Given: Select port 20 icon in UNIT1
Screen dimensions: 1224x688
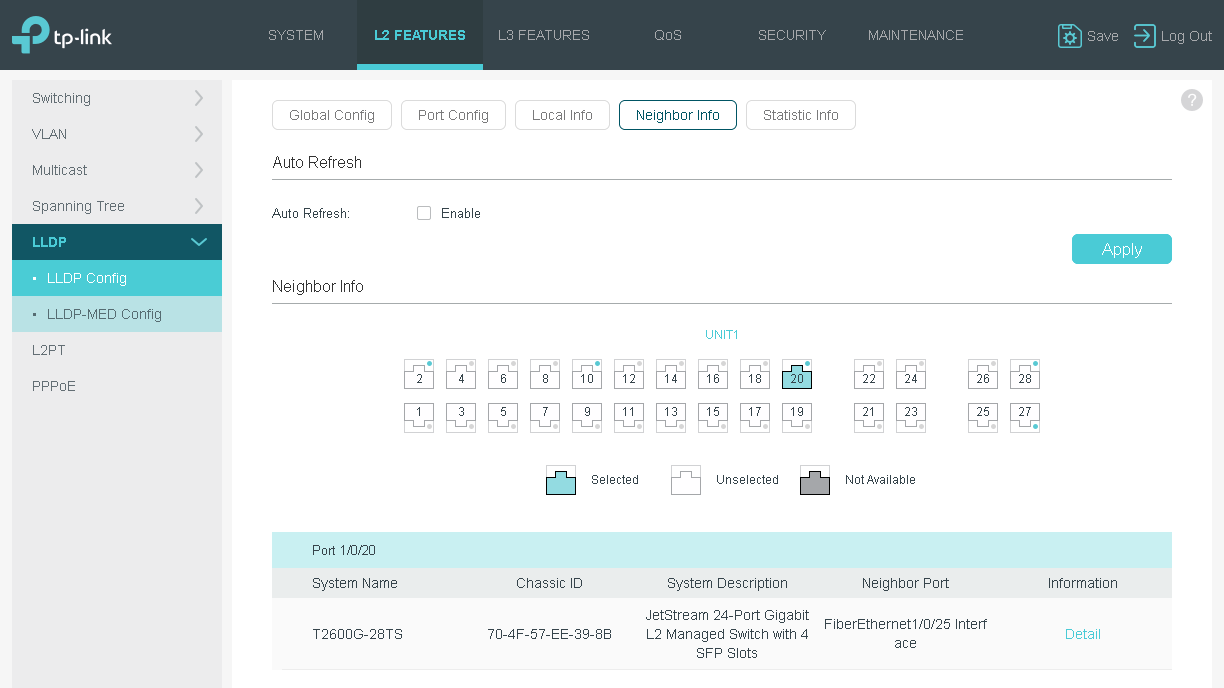Looking at the screenshot, I should pos(797,375).
